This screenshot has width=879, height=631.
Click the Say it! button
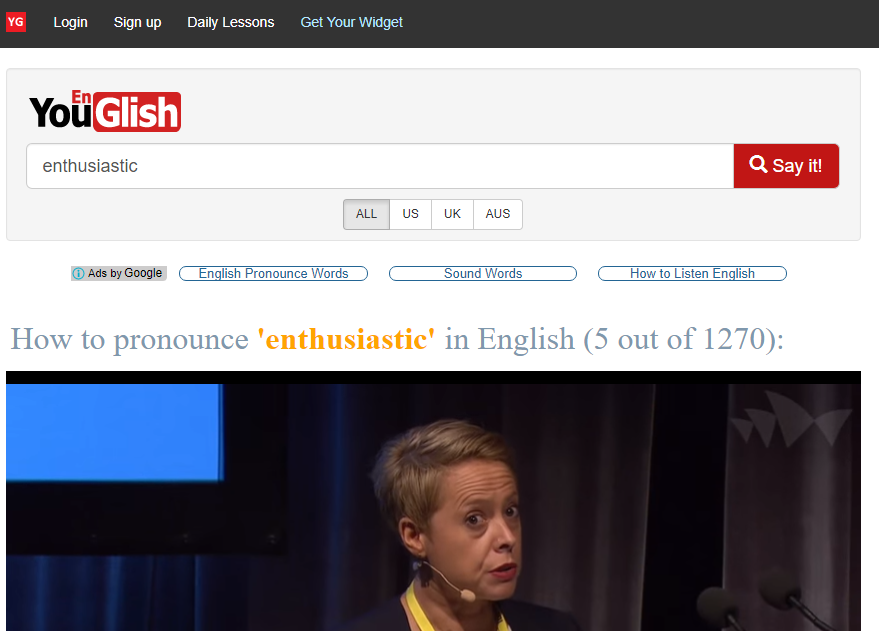[786, 166]
